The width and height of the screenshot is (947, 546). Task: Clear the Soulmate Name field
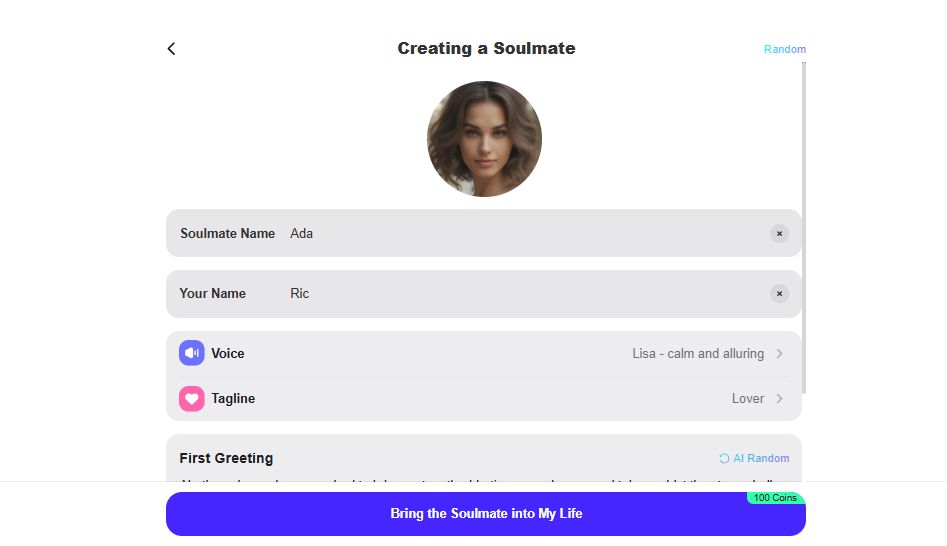coord(779,234)
